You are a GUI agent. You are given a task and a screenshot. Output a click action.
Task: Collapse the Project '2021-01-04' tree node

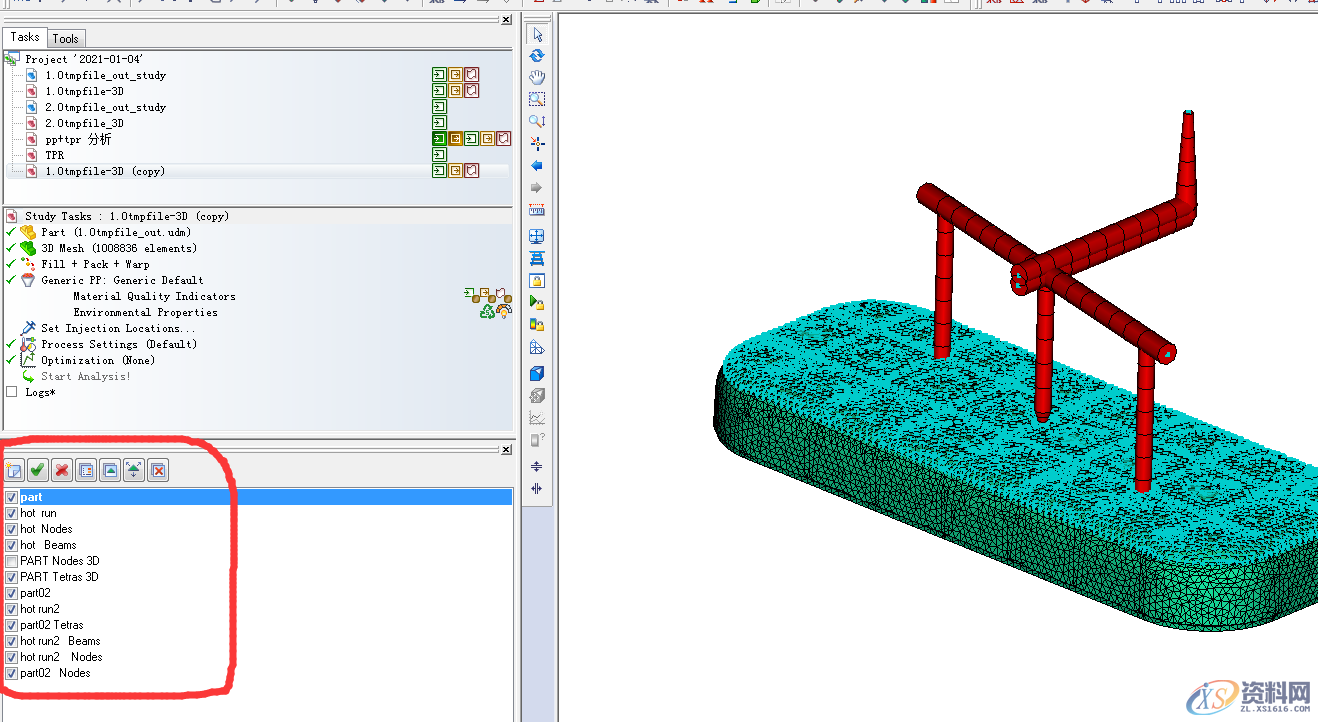tap(11, 60)
